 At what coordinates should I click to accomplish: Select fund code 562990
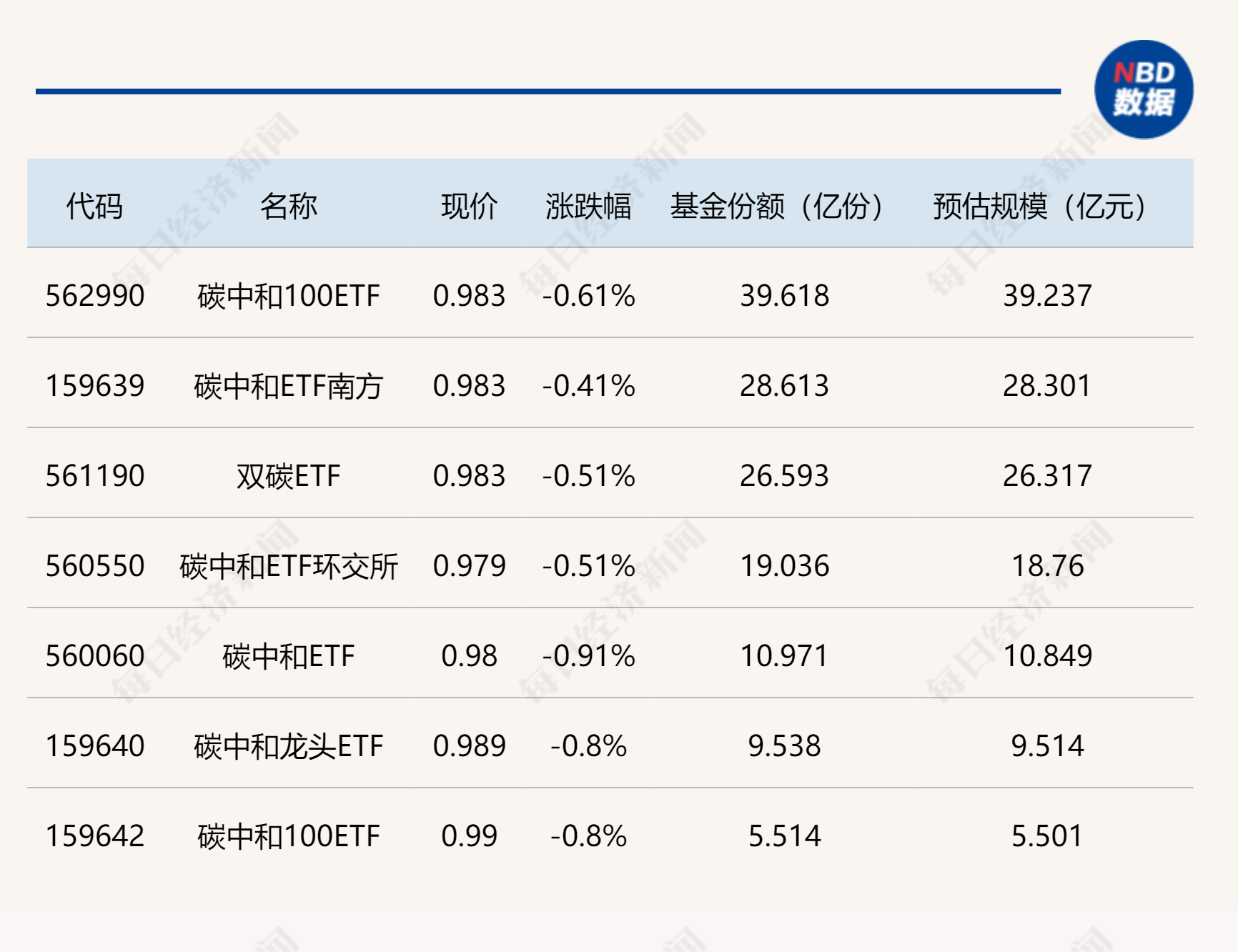pyautogui.click(x=95, y=296)
